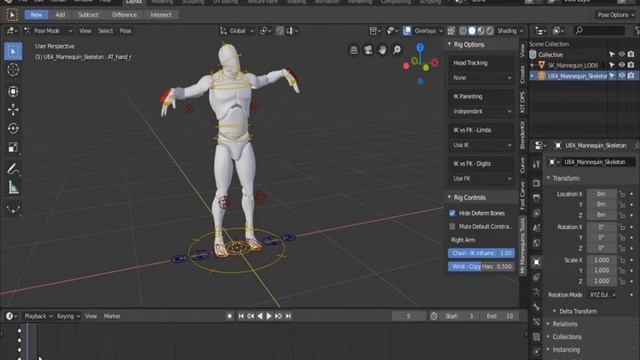
Task: Click the current frame number field
Action: point(408,316)
